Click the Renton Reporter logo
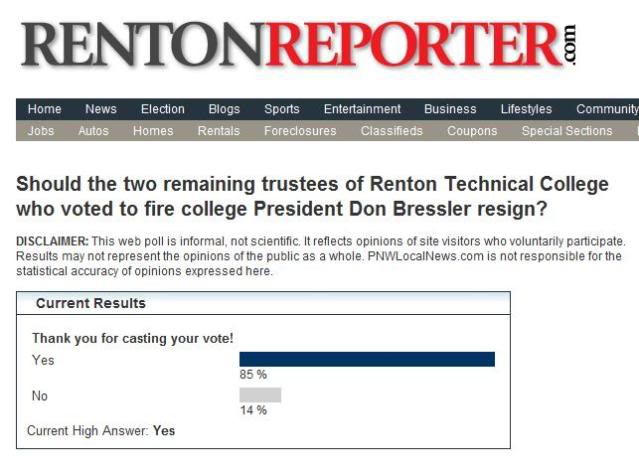 coord(298,47)
